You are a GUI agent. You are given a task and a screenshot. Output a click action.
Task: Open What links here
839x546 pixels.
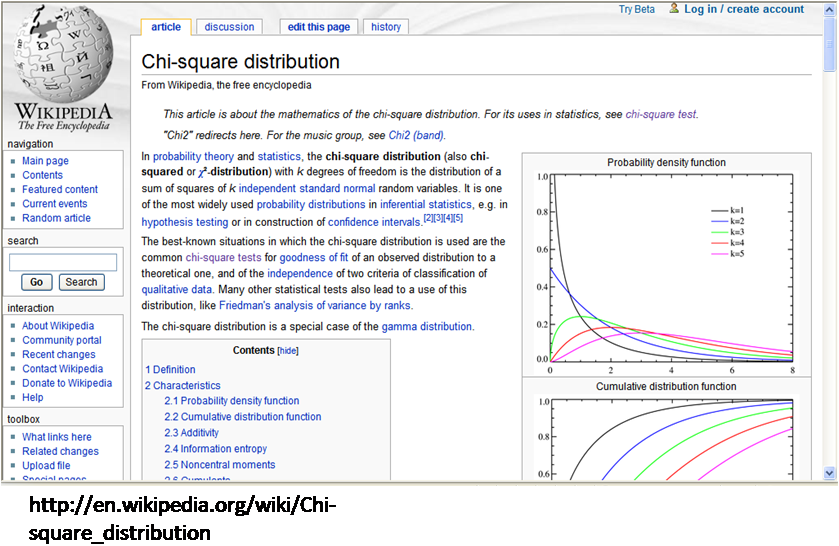click(x=57, y=437)
